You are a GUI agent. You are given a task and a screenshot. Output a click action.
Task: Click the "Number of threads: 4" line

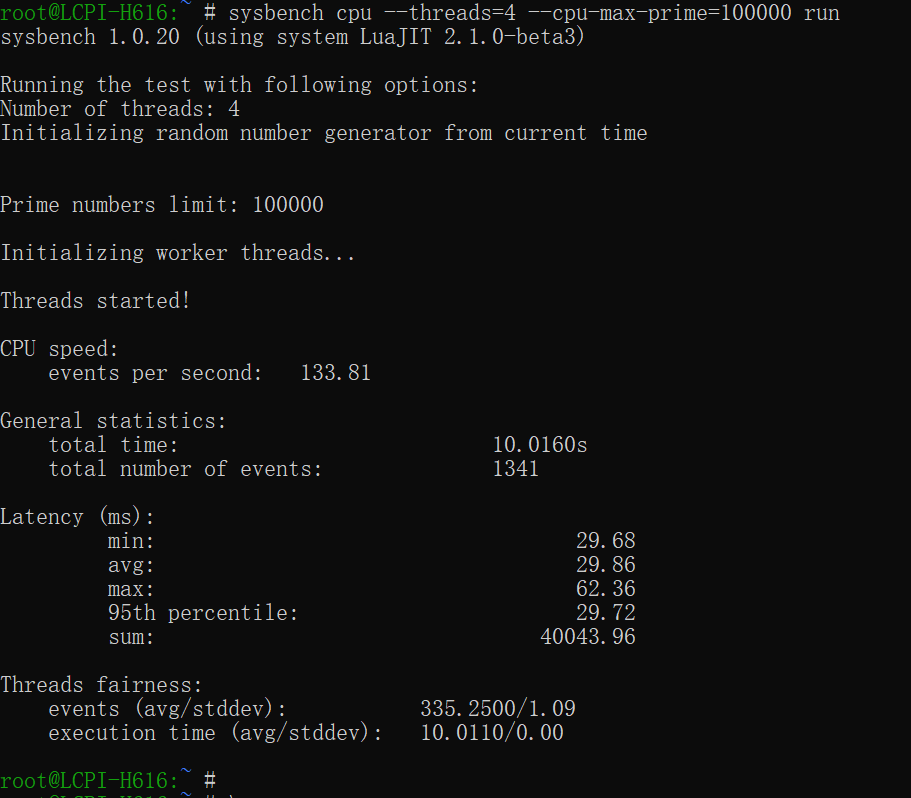tap(120, 109)
